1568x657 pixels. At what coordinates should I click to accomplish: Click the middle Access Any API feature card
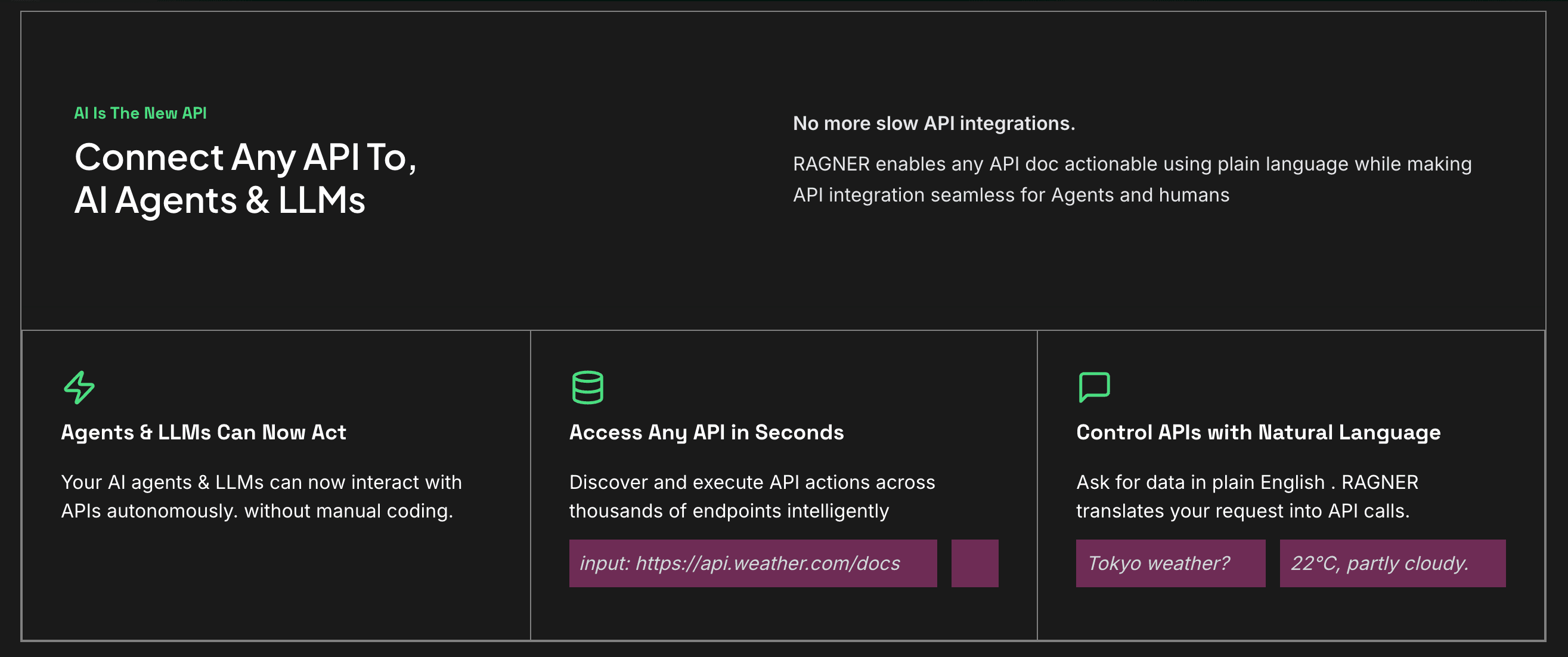click(x=783, y=615)
